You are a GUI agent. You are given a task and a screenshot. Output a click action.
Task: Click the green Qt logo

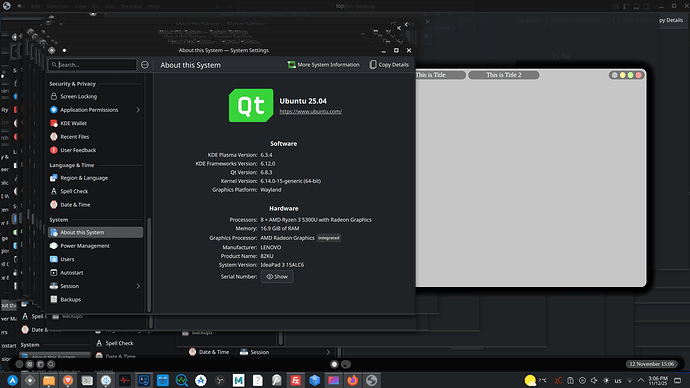(251, 106)
